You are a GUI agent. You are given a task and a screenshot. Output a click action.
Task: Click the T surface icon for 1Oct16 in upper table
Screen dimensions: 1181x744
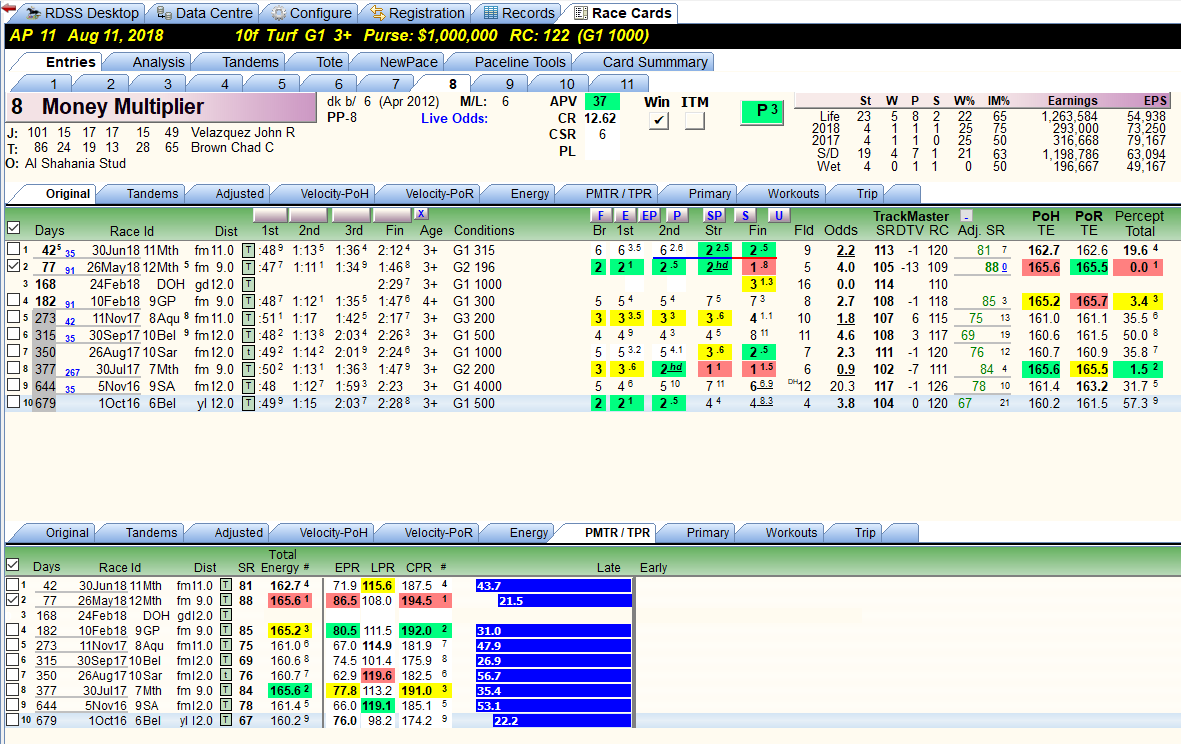(248, 404)
